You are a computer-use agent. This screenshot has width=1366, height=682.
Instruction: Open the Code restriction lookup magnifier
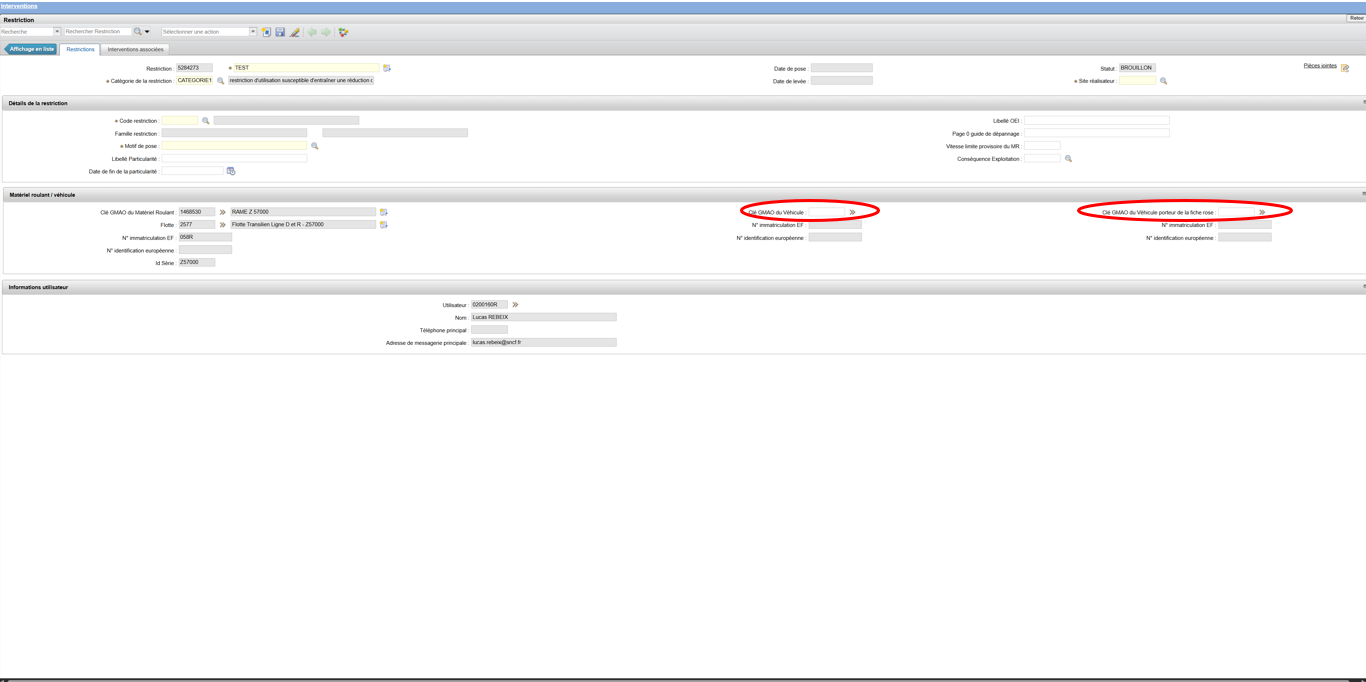206,121
